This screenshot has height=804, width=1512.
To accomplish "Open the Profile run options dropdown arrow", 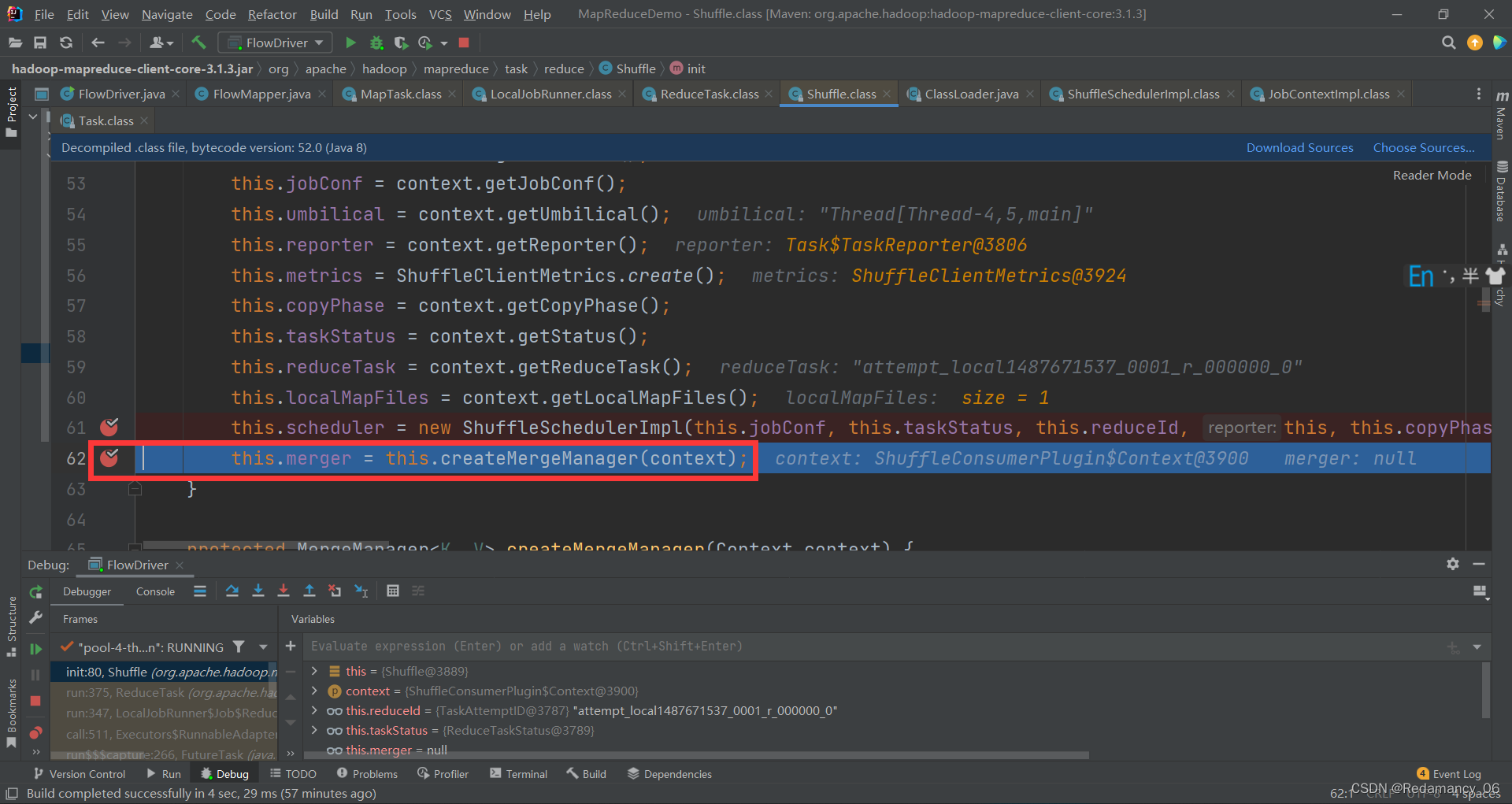I will [x=444, y=43].
